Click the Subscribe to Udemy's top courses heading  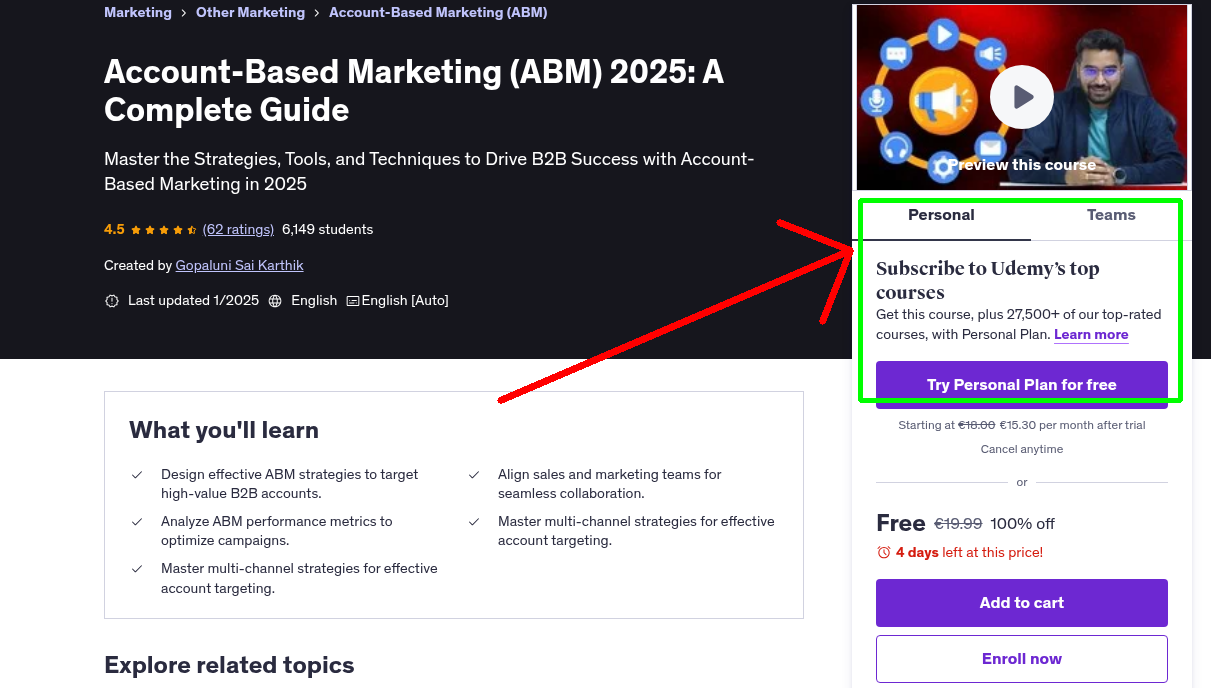[x=988, y=280]
